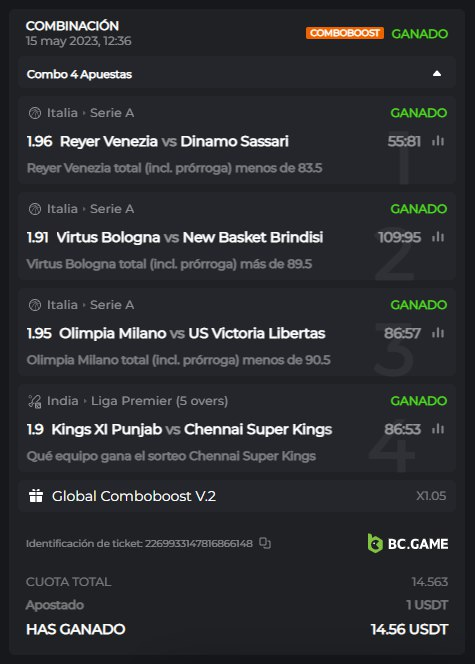Image resolution: width=475 pixels, height=664 pixels.
Task: Open stats for Reyer Venezia match
Action: (x=438, y=141)
